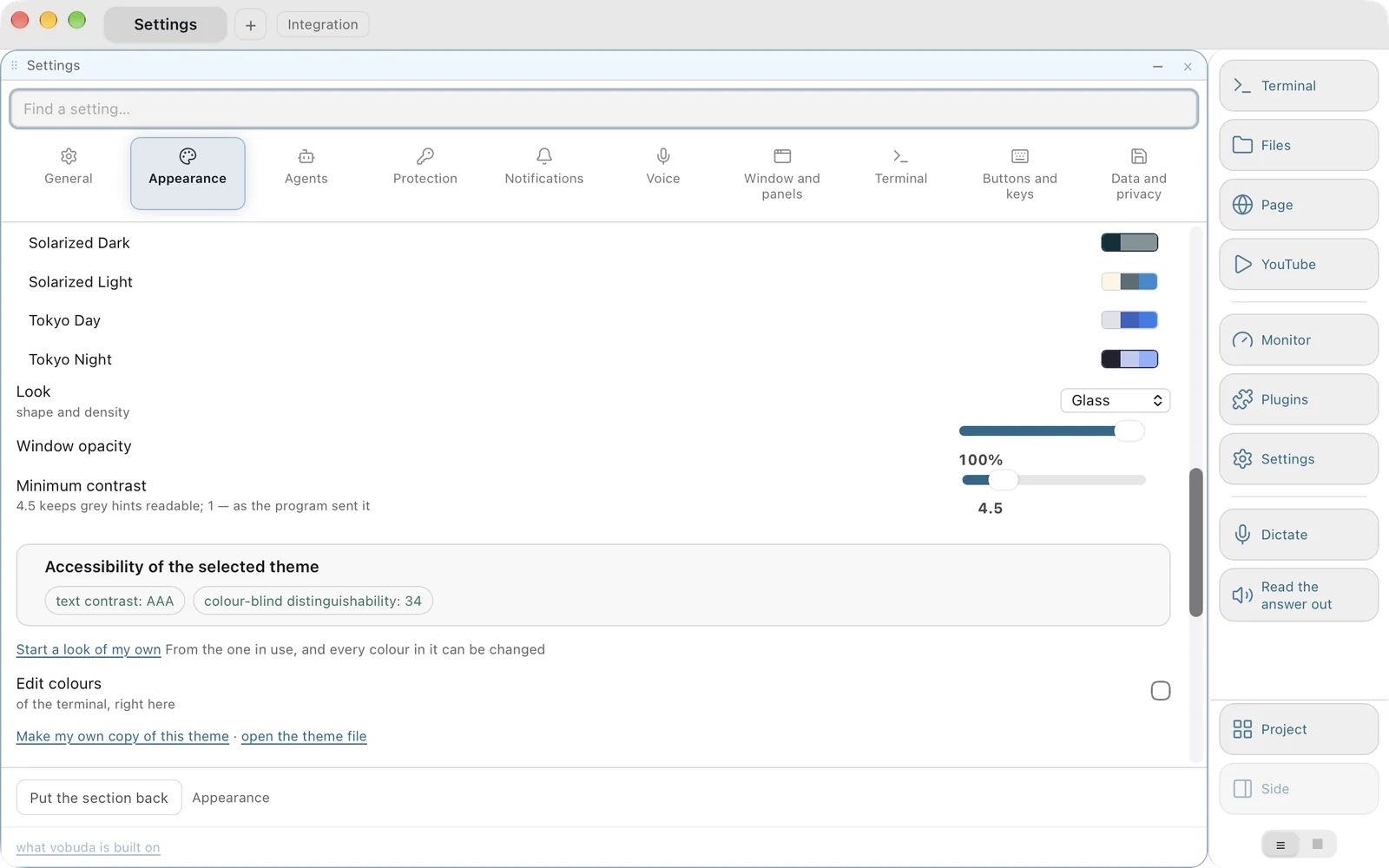
Task: Follow Start a look of my own link
Action: click(89, 649)
